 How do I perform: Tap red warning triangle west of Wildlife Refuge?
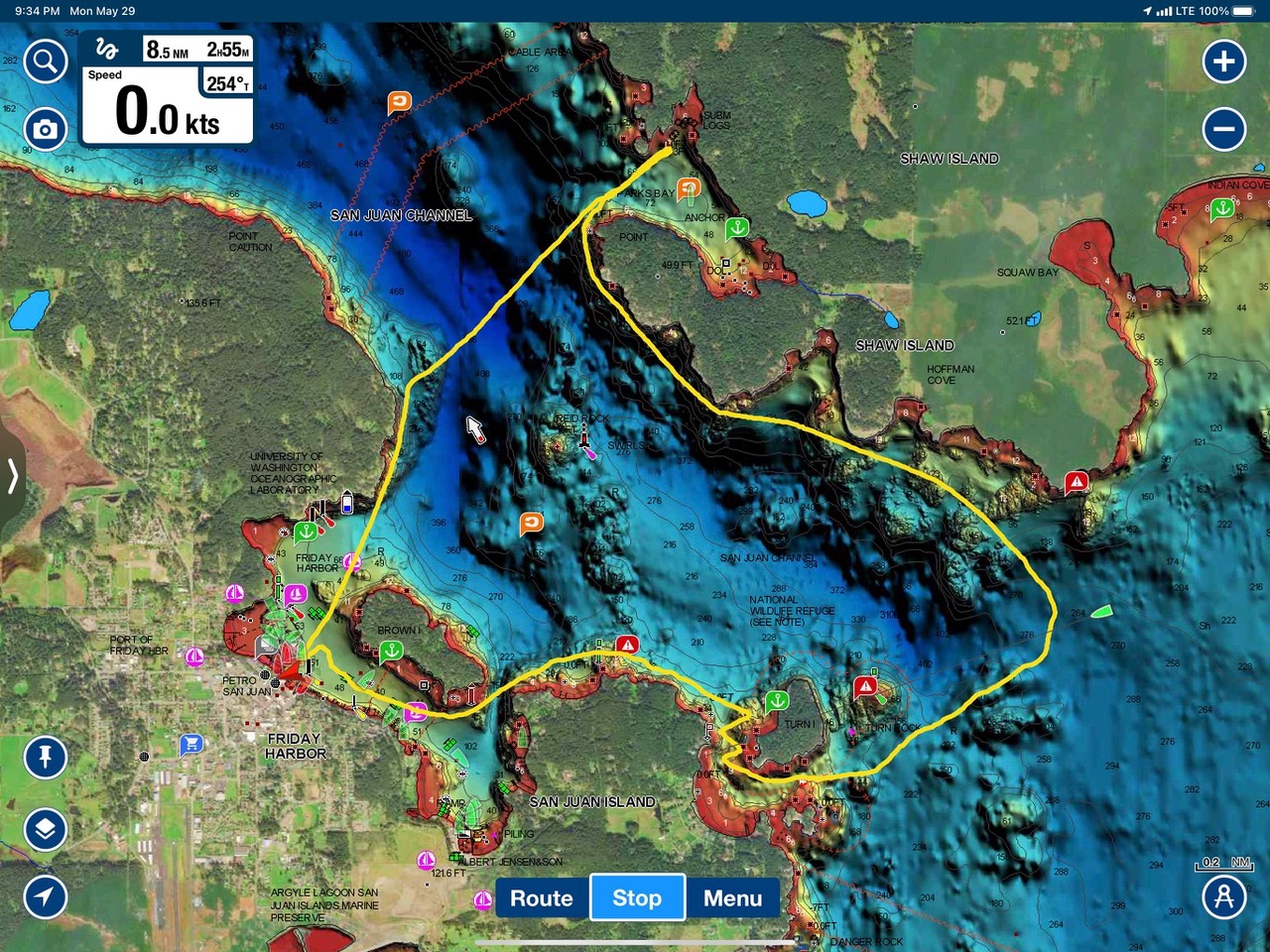(x=626, y=646)
